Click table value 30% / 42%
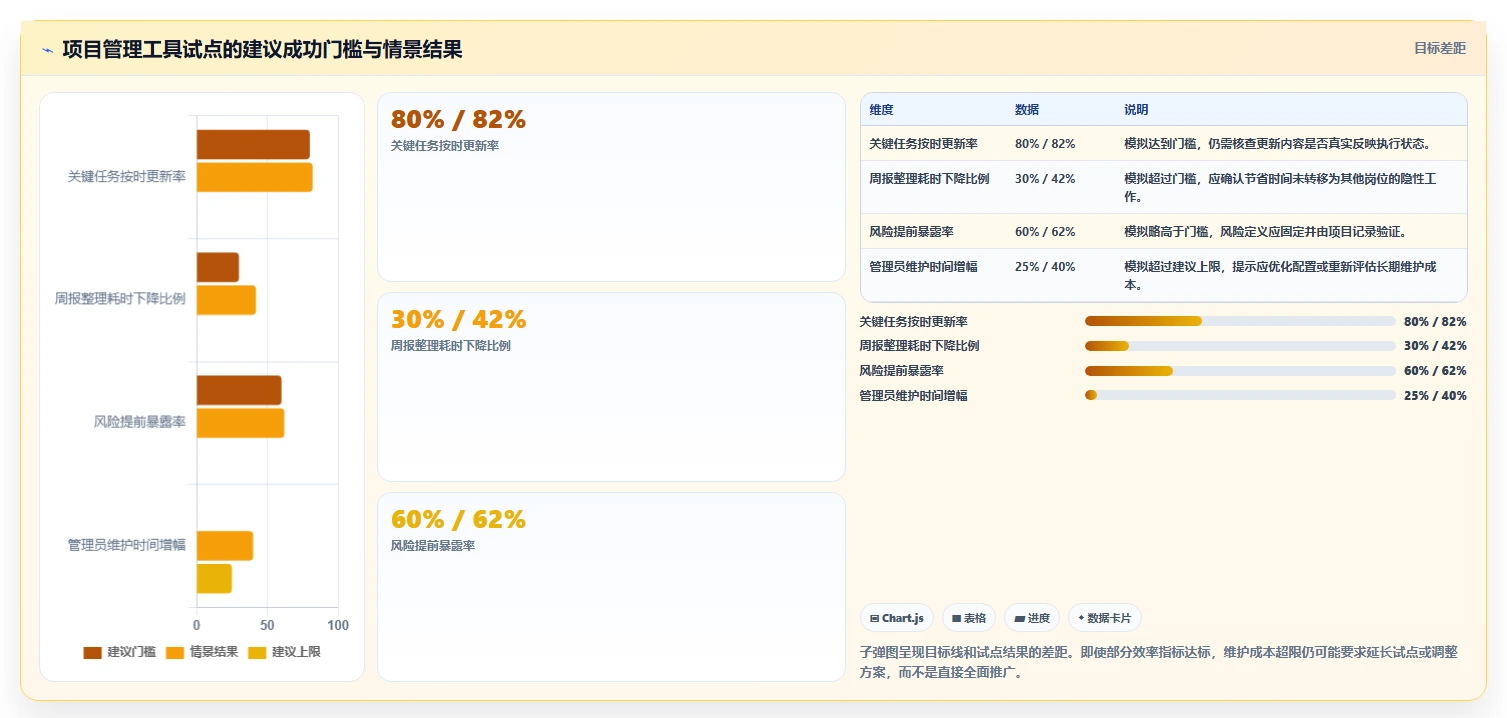Viewport: 1507px width, 718px height. [x=1044, y=178]
